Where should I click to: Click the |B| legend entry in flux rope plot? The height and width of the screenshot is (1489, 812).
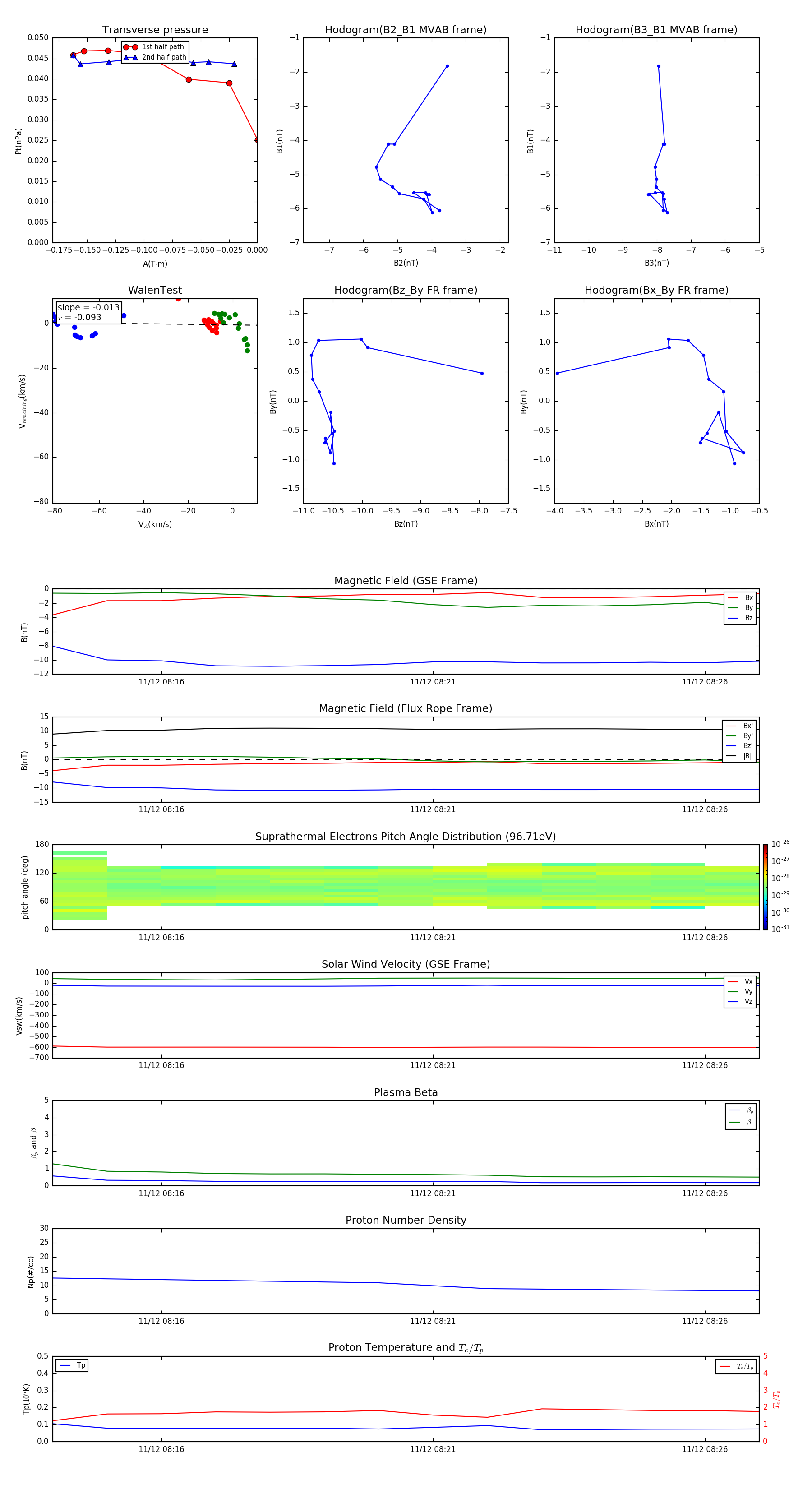[739, 756]
